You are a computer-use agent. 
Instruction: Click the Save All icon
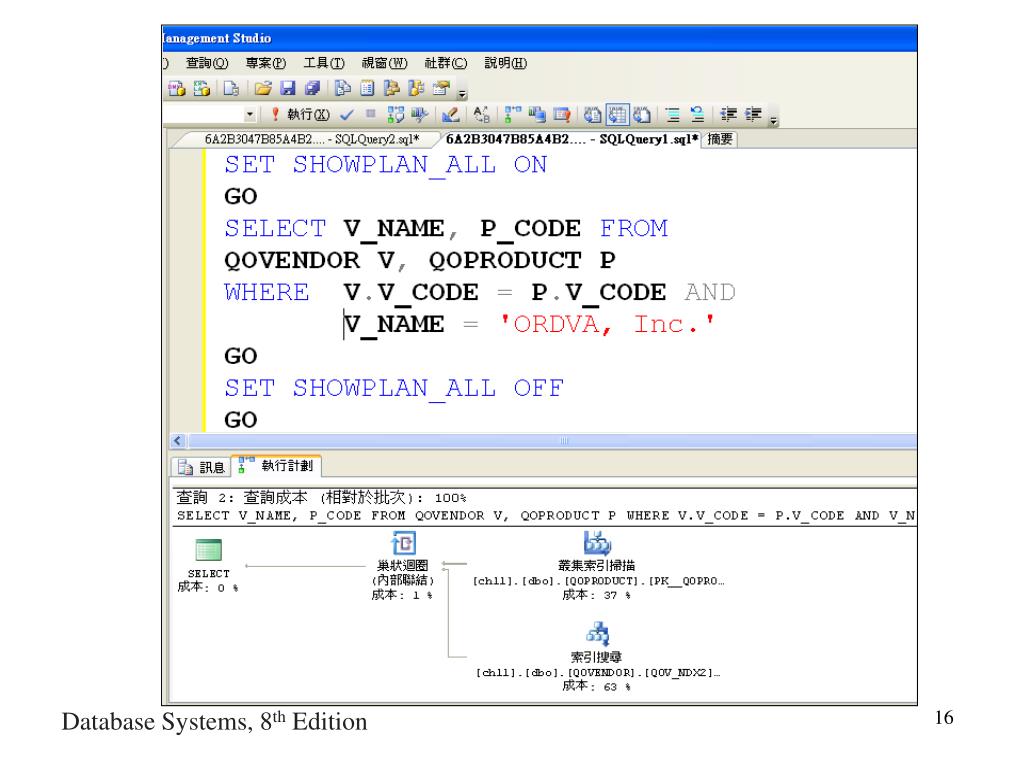313,88
